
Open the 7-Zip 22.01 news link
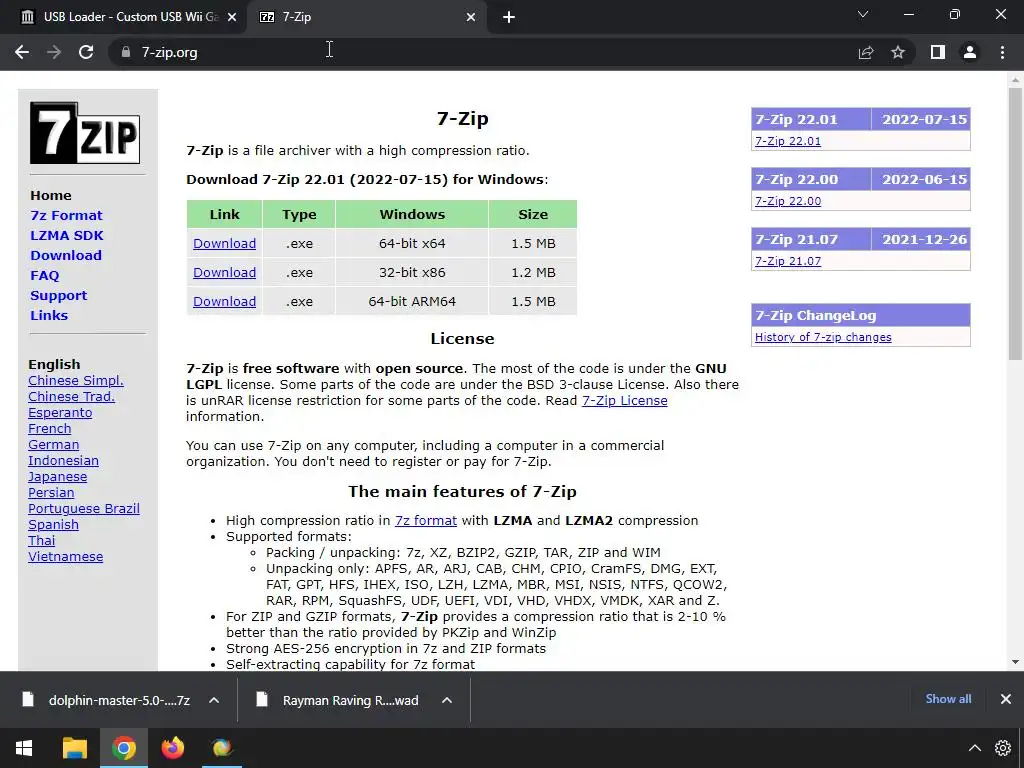(788, 141)
